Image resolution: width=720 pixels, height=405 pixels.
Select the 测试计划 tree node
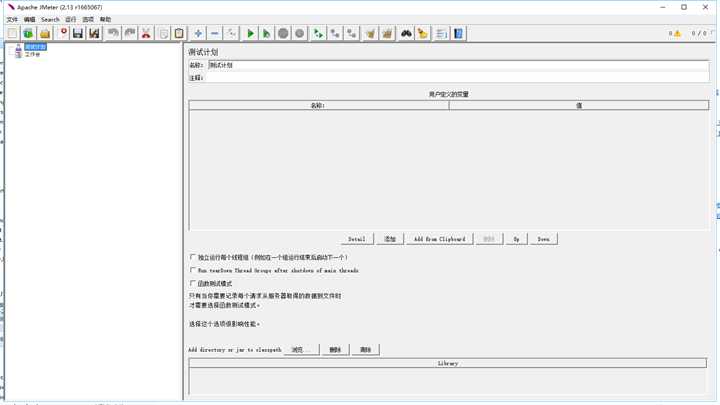(35, 47)
